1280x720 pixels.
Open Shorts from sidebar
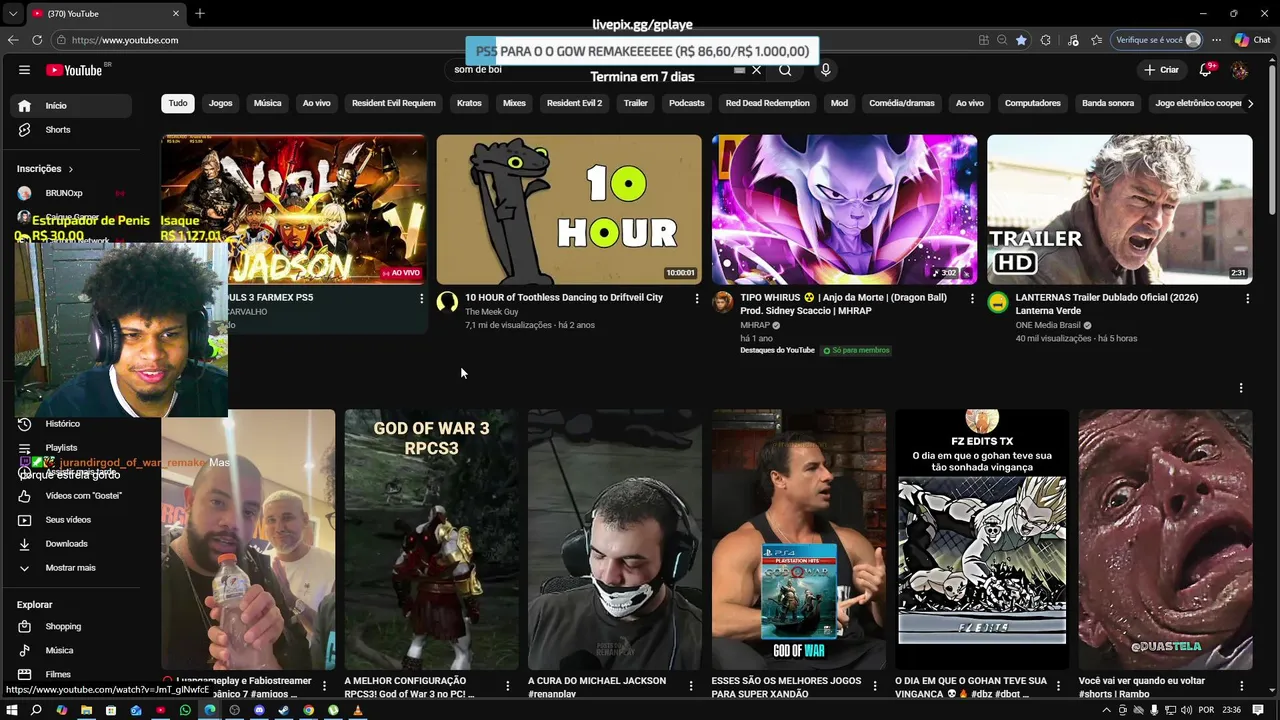pyautogui.click(x=72, y=130)
